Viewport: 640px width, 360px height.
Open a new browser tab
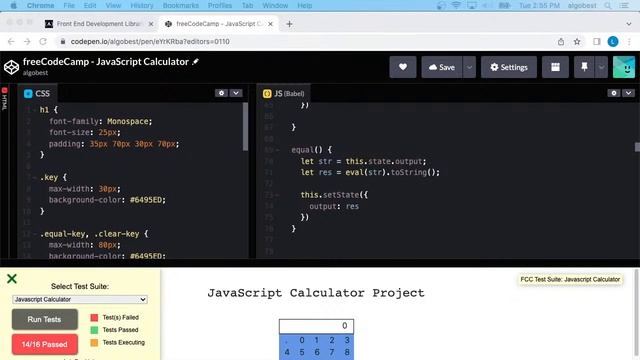pyautogui.click(x=289, y=24)
